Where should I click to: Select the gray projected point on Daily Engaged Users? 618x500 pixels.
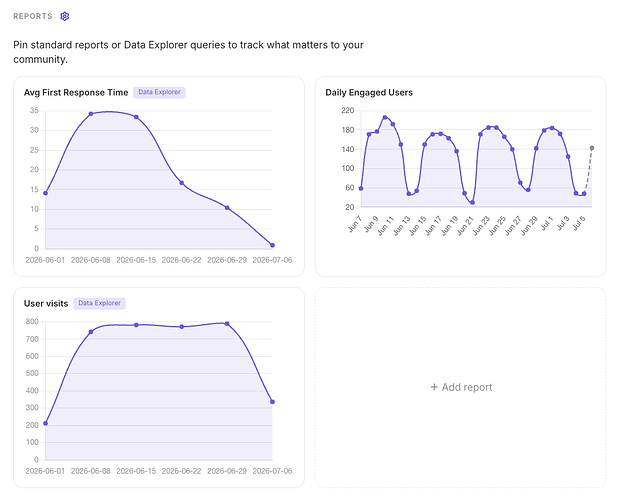coord(592,148)
